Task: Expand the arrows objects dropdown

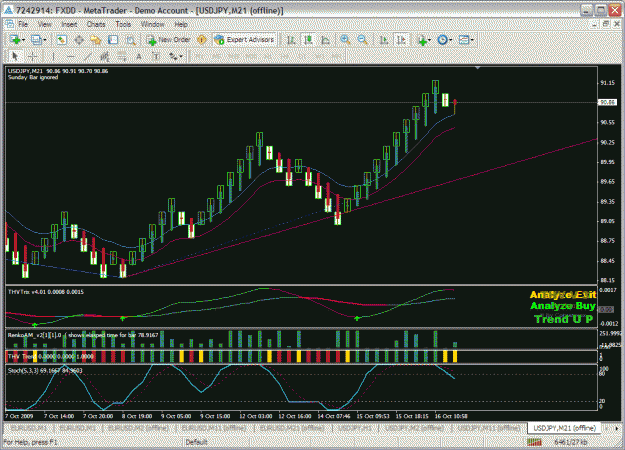Action: [175, 56]
